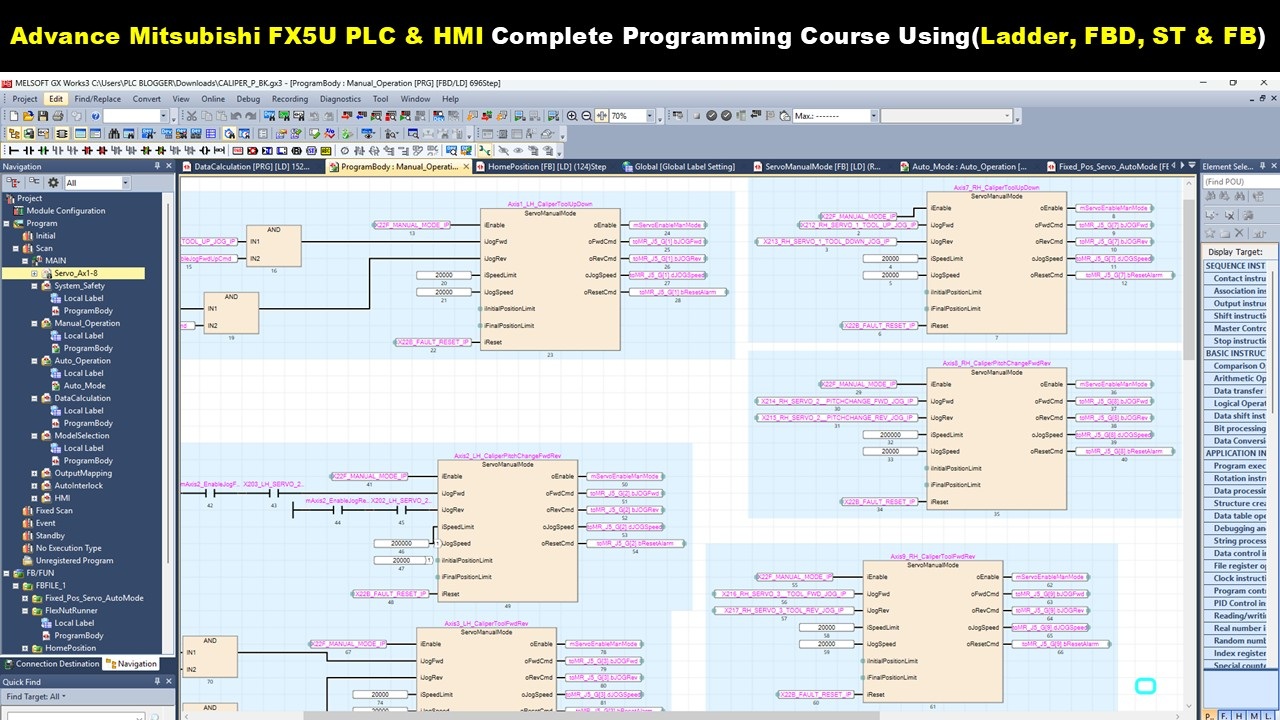This screenshot has width=1280, height=720.
Task: Collapse the Auto_Operation node
Action: pyautogui.click(x=35, y=361)
